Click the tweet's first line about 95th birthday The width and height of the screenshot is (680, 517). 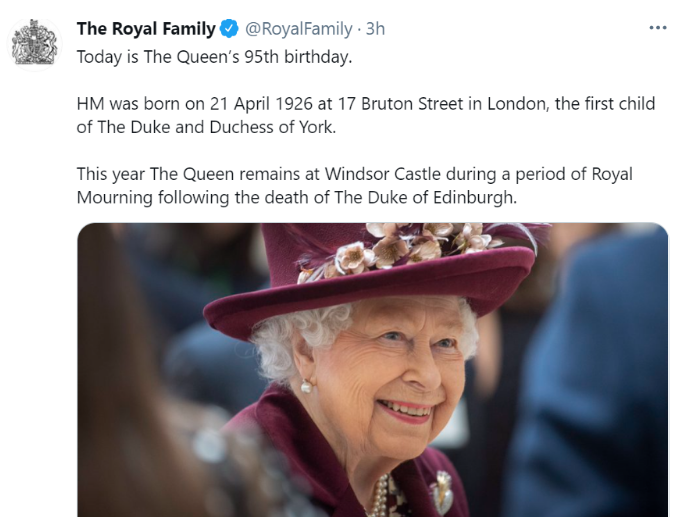214,57
